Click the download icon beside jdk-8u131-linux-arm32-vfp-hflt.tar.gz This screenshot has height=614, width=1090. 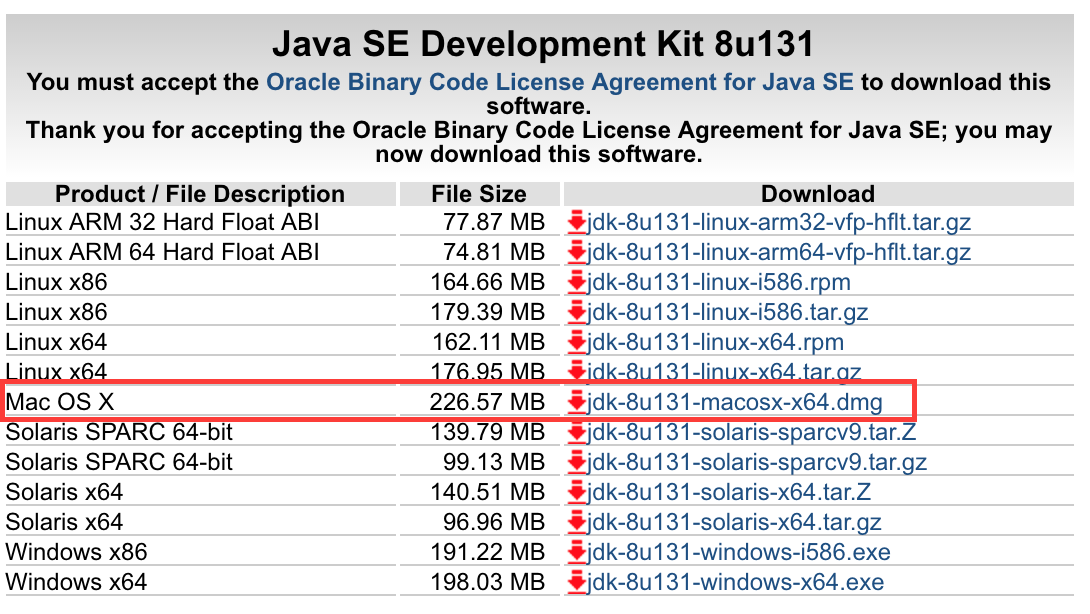pyautogui.click(x=579, y=222)
